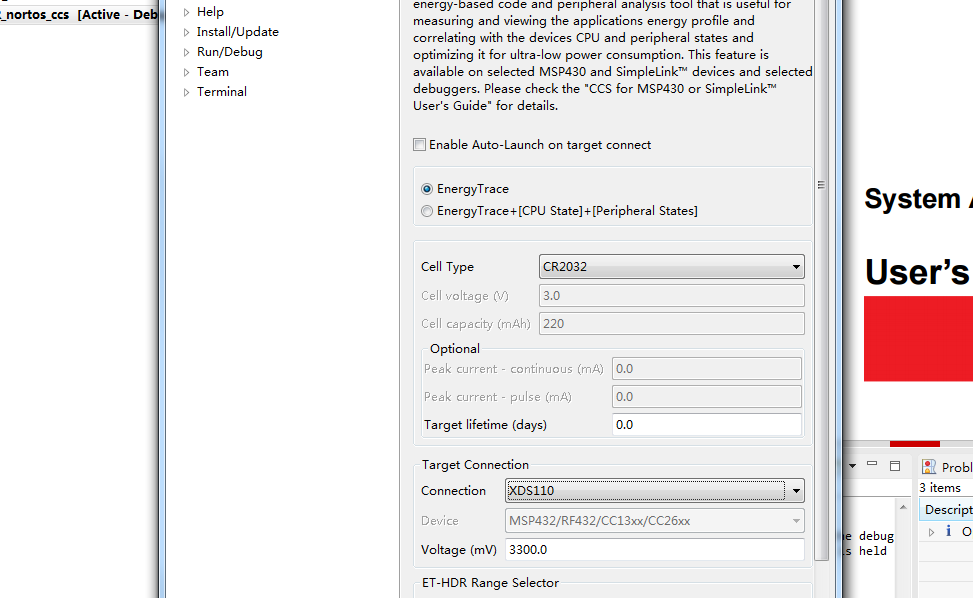Select the Install/Update preferences category
Viewport: 973px width, 598px height.
238,32
